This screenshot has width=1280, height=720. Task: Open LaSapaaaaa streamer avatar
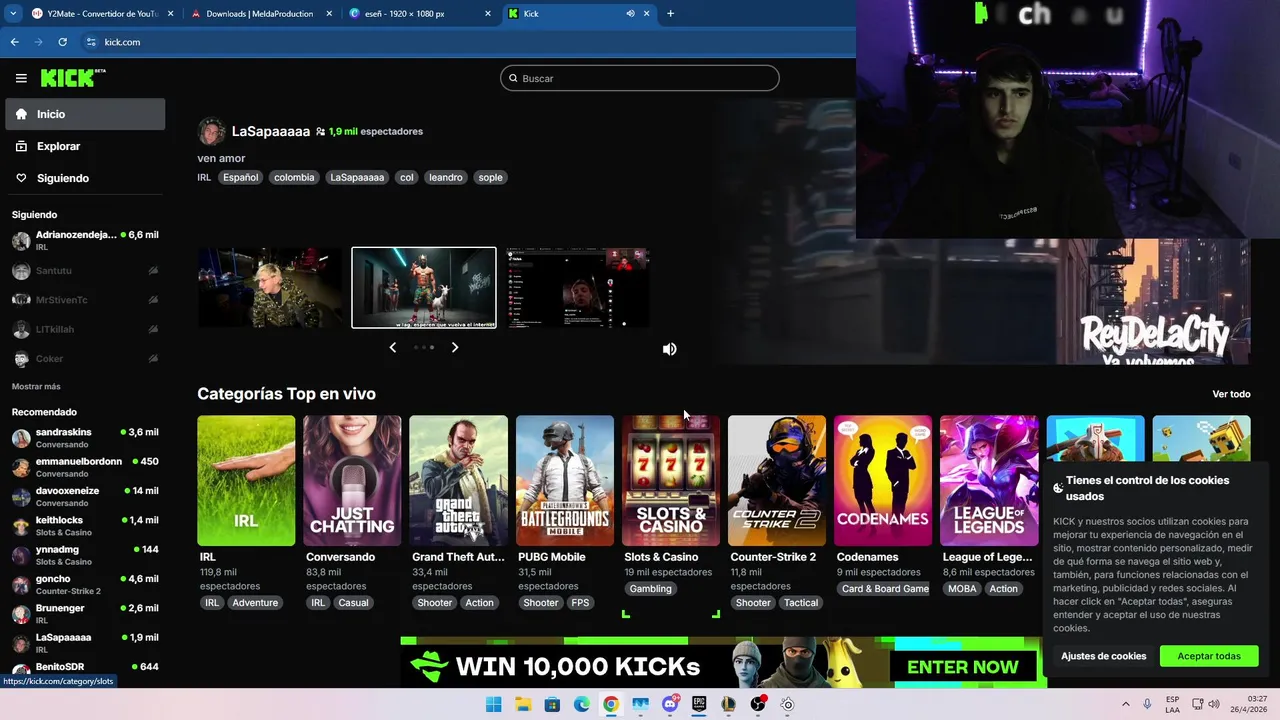click(x=211, y=131)
